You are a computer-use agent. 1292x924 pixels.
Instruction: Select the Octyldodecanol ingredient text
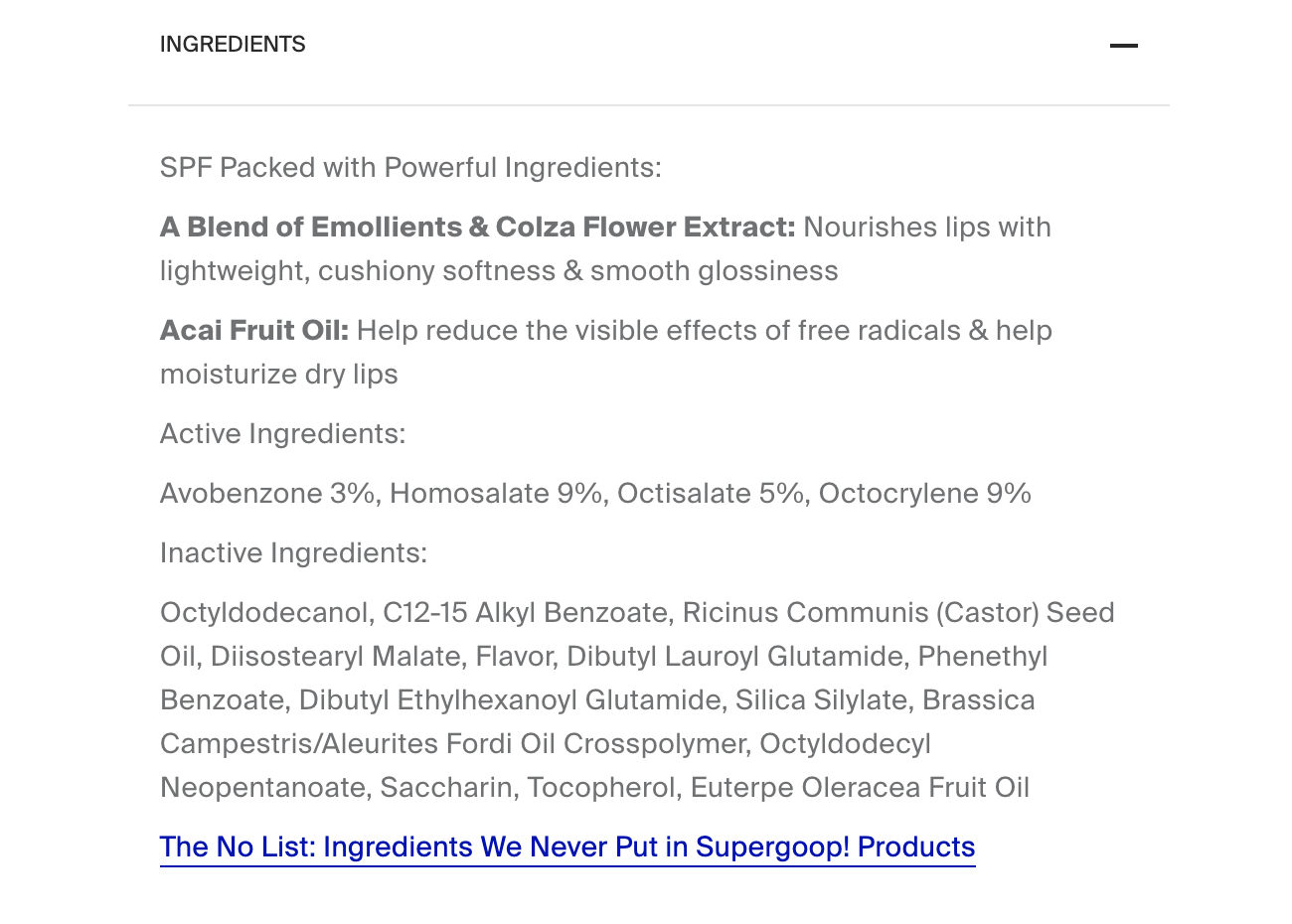click(266, 612)
